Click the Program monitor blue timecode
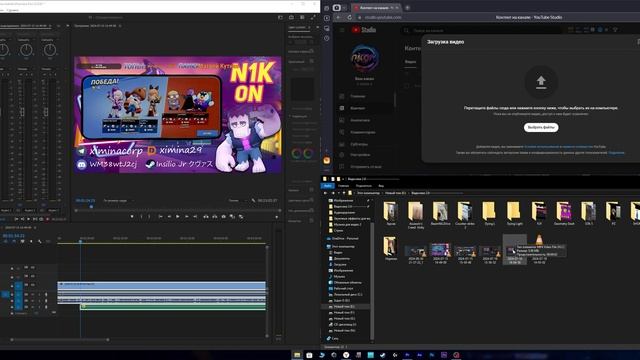Viewport: 640px width, 360px height. click(85, 200)
